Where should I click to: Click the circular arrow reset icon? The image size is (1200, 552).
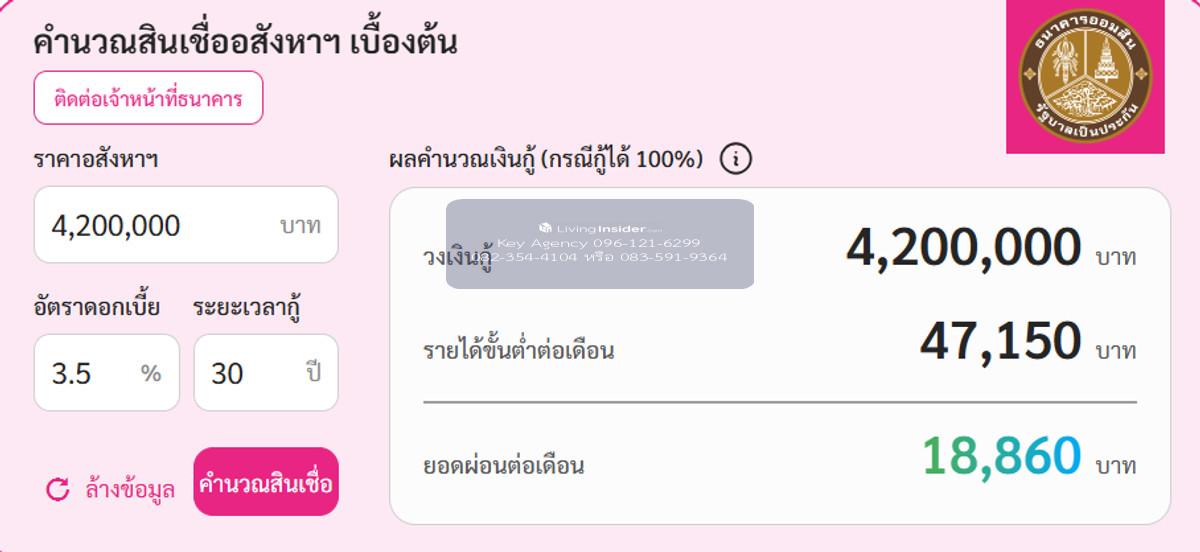58,489
